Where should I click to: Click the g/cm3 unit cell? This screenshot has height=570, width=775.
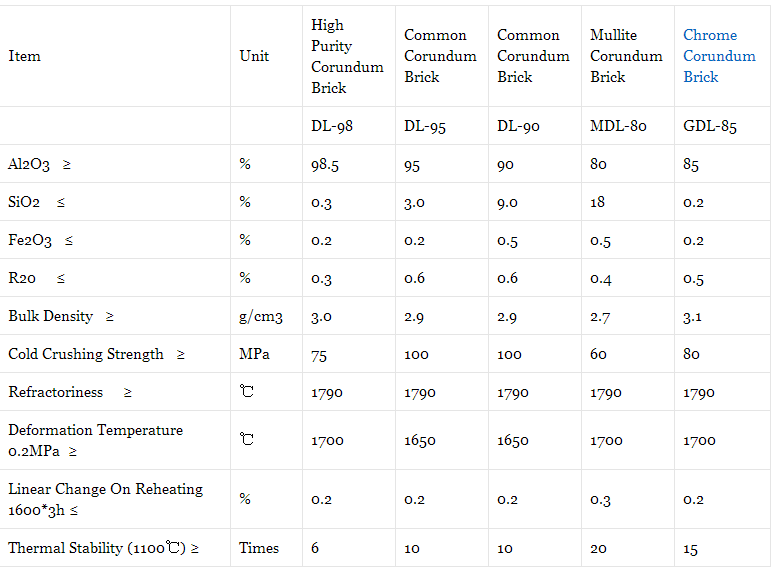pos(260,316)
